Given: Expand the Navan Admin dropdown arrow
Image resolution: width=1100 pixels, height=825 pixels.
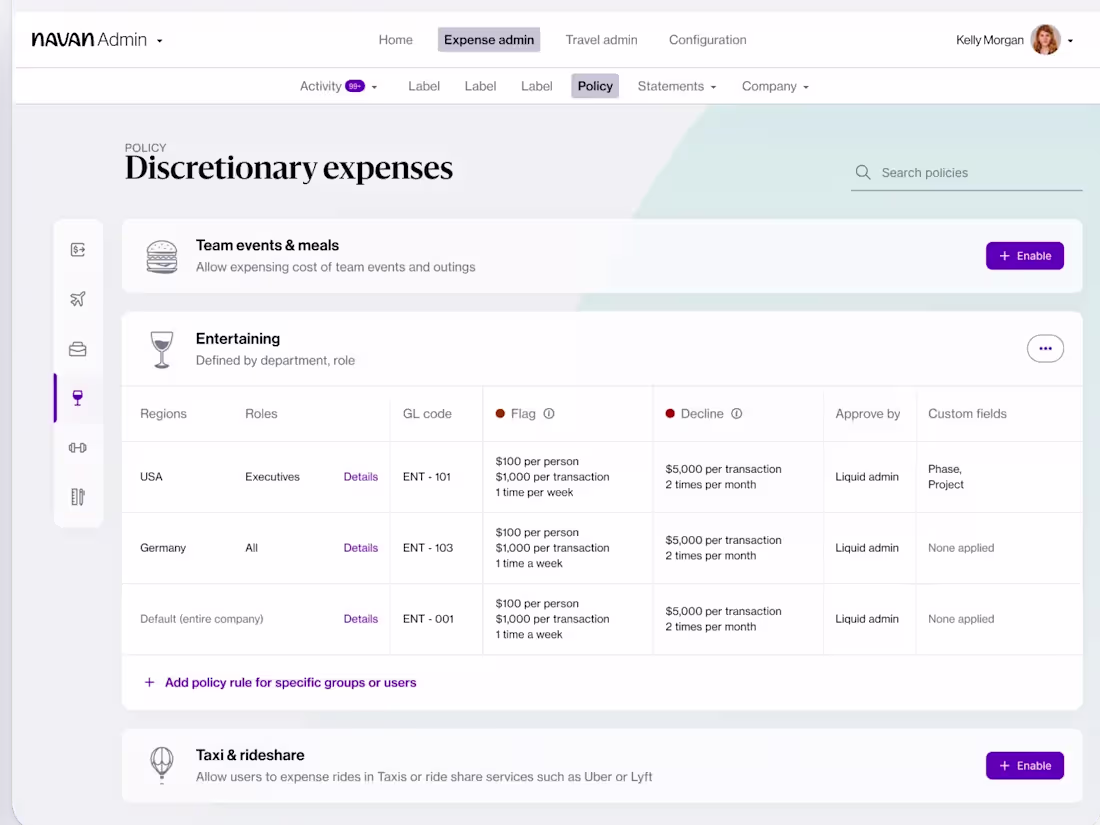Looking at the screenshot, I should coord(160,41).
